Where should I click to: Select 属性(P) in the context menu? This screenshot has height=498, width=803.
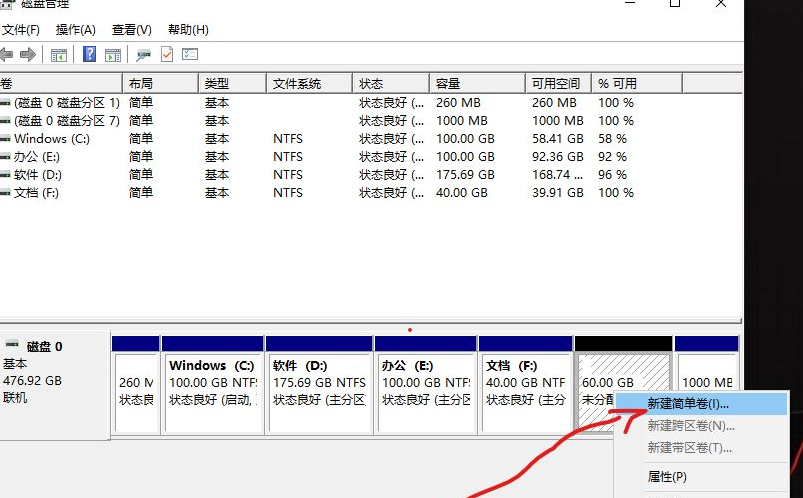[667, 477]
